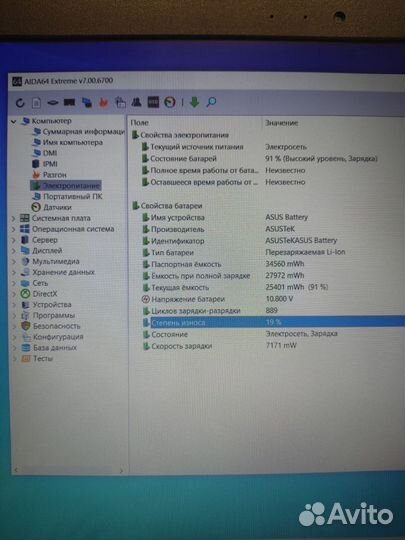Open the IPMI tree item

click(x=45, y=164)
